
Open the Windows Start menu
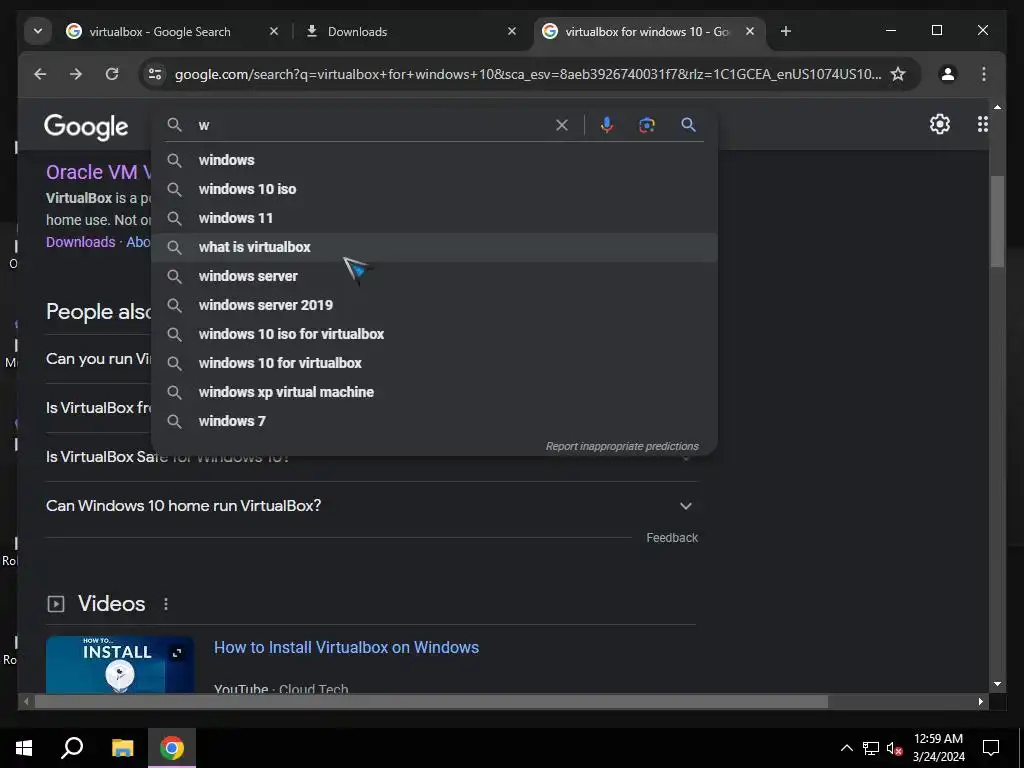coord(24,748)
